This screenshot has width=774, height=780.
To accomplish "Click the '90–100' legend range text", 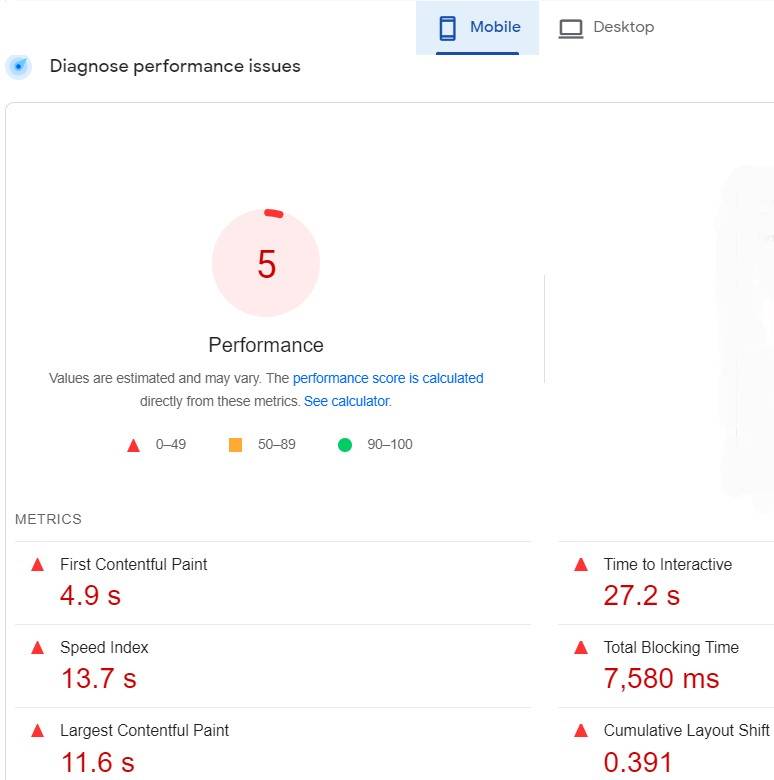I will 390,444.
